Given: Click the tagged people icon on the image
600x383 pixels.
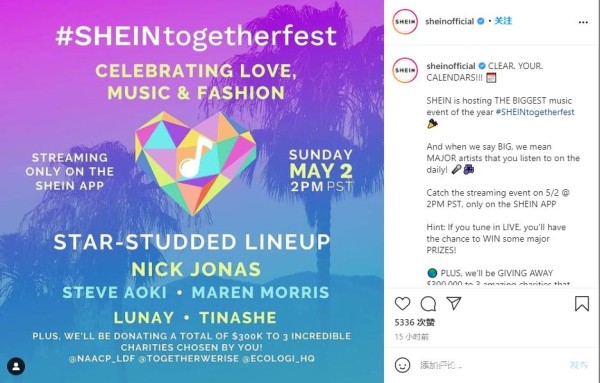Looking at the screenshot, I should pos(16,366).
